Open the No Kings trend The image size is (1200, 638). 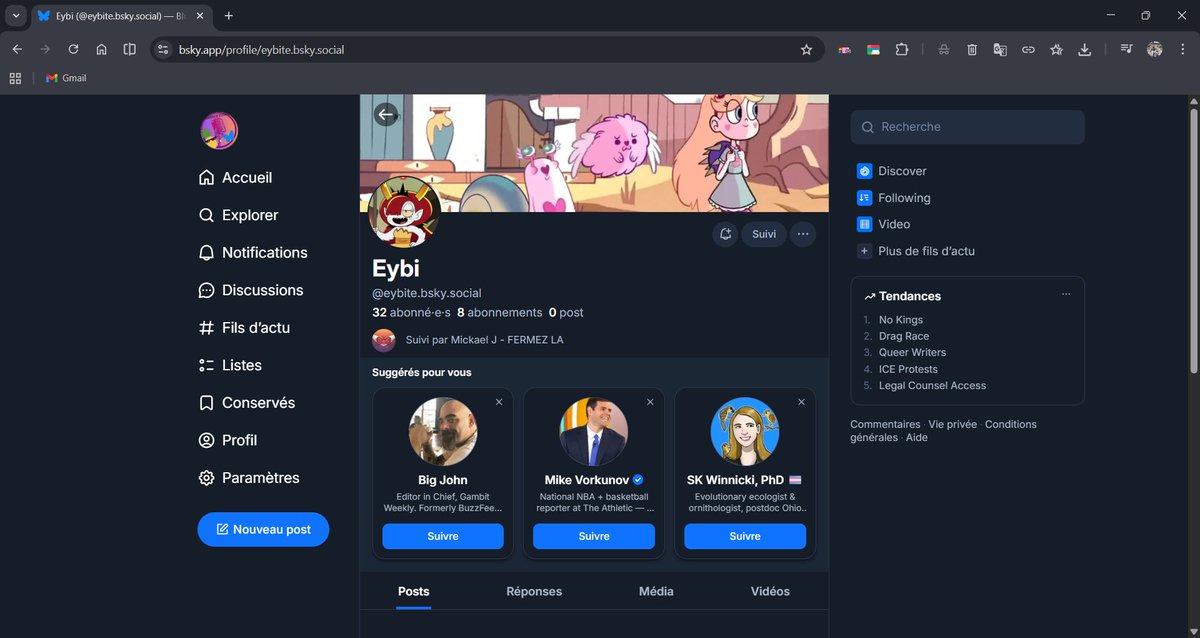pos(901,320)
